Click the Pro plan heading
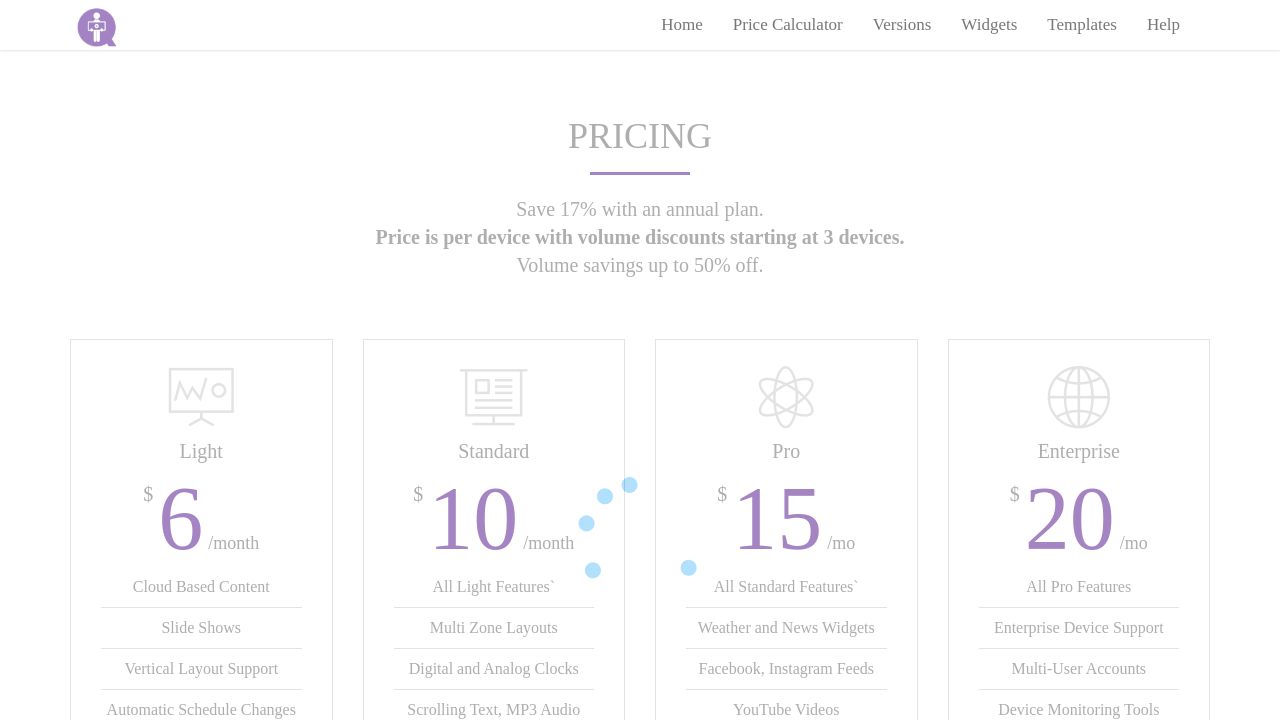This screenshot has height=720, width=1280. 786,451
